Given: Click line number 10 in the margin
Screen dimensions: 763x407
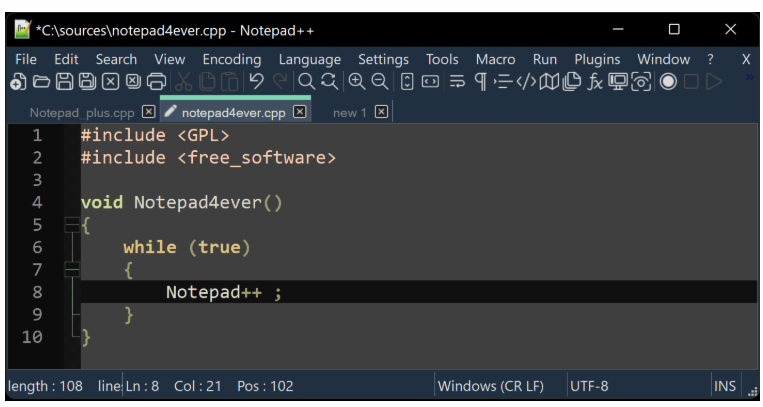Looking at the screenshot, I should pos(32,337).
